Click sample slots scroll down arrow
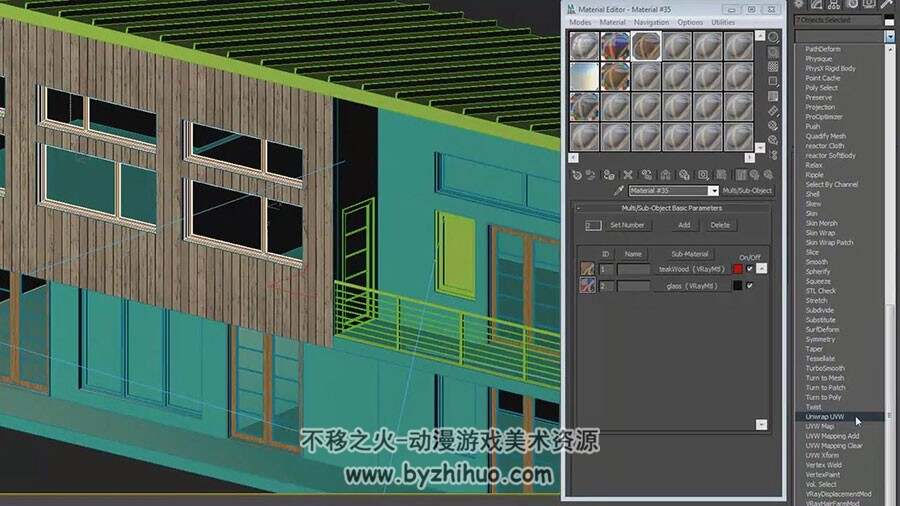 point(760,147)
